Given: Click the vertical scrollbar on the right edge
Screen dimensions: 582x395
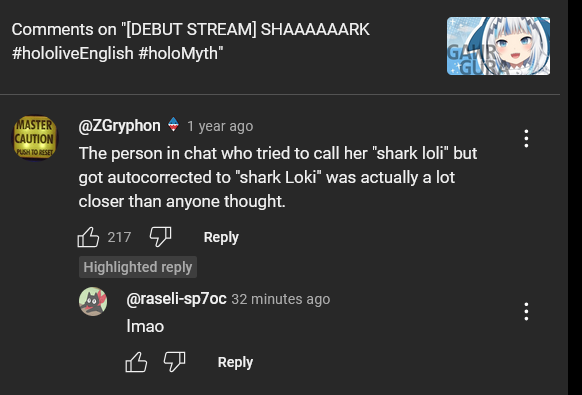Looking at the screenshot, I should (575, 198).
